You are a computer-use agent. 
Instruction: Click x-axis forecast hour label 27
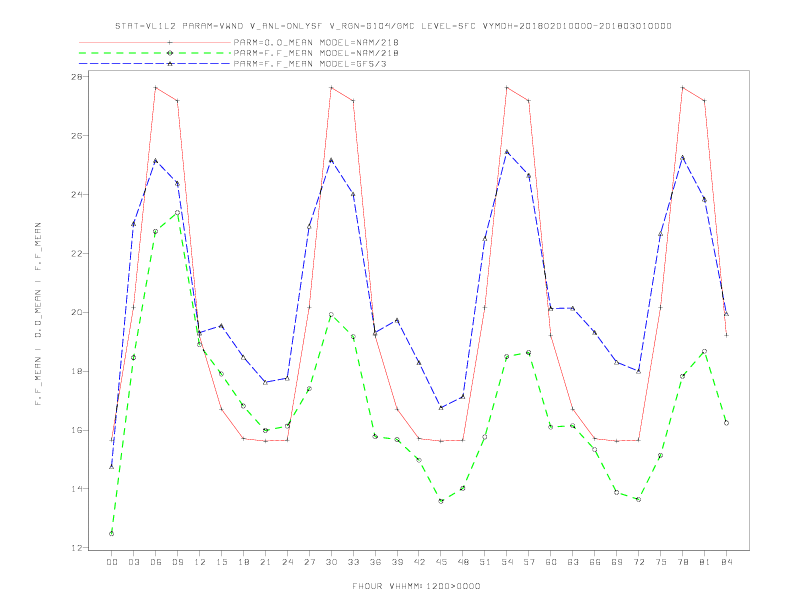coord(309,562)
